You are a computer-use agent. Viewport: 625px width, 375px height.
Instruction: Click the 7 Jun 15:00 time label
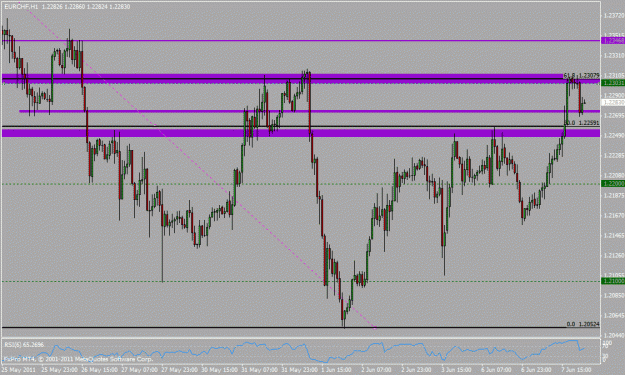[576, 369]
